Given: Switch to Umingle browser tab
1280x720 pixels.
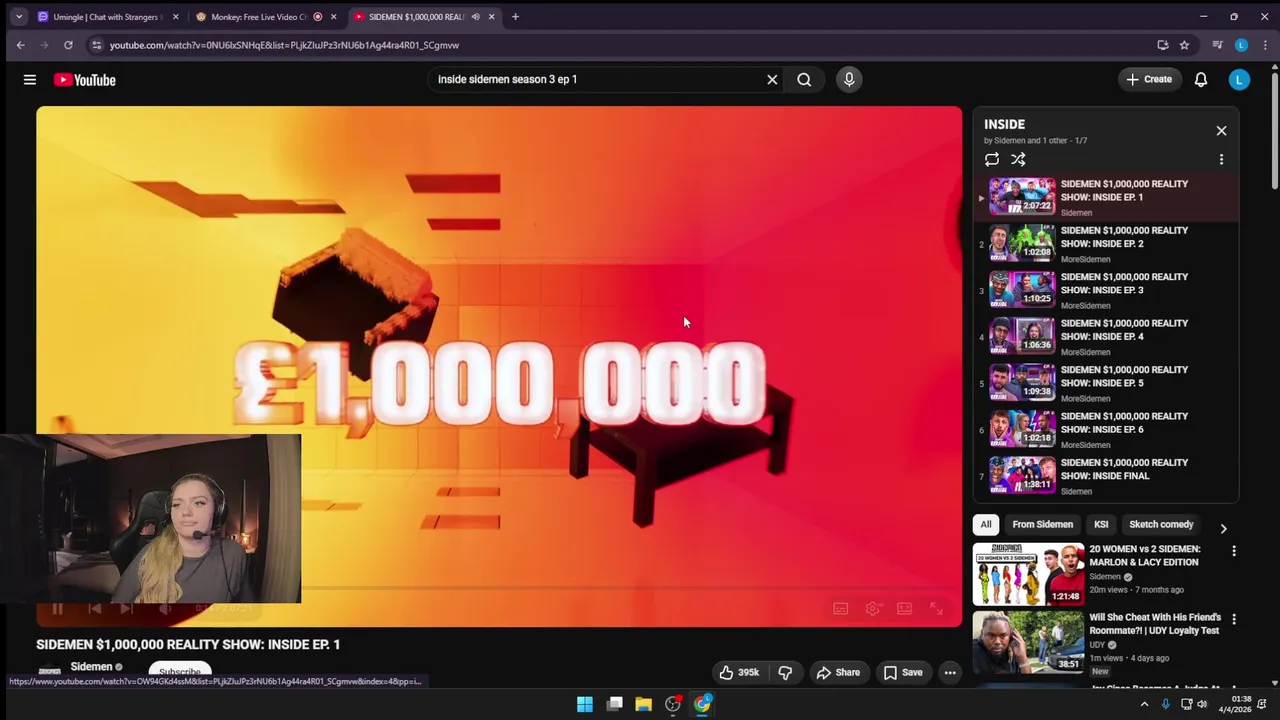Looking at the screenshot, I should tap(108, 17).
